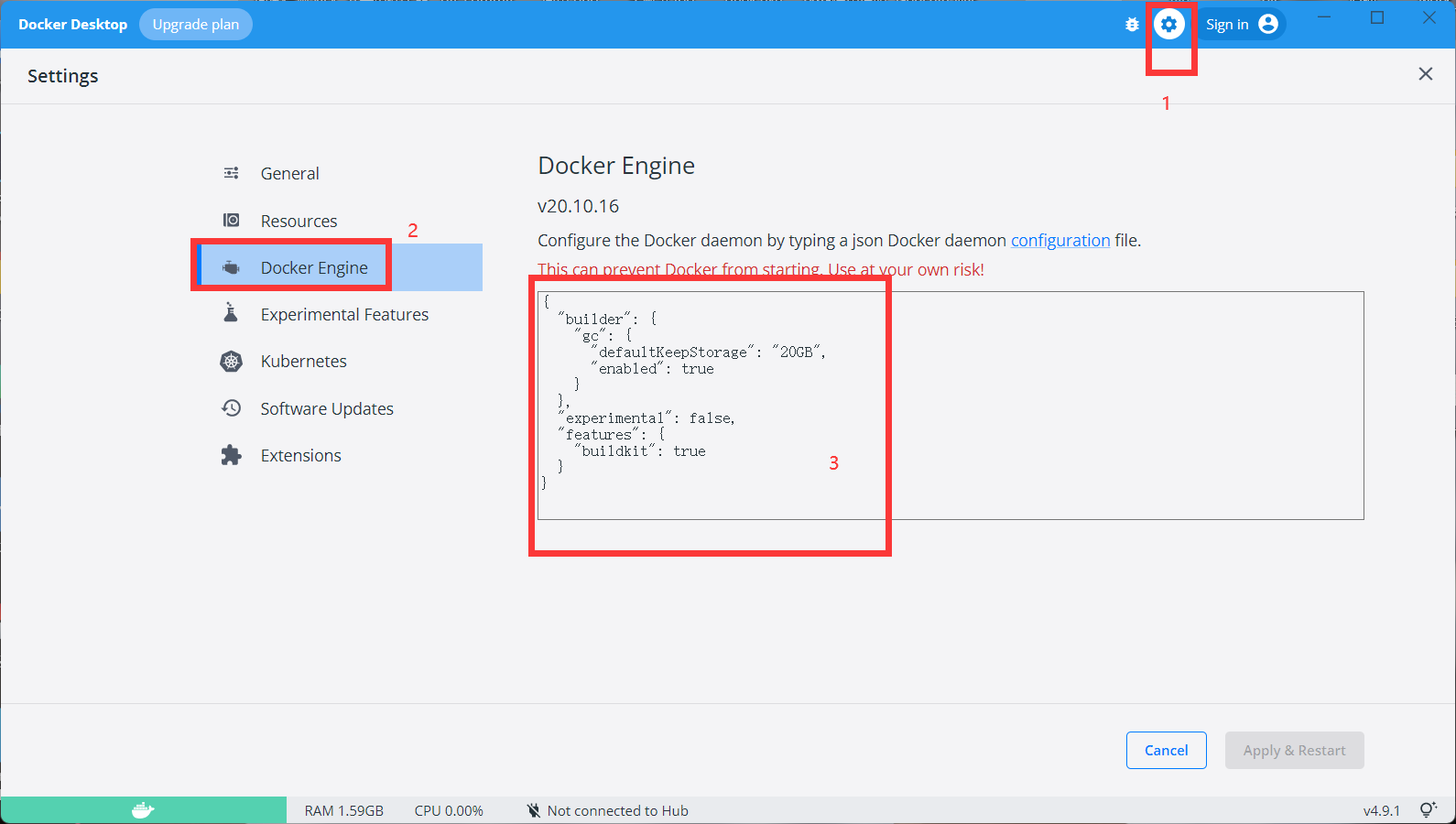Click the Resources disk icon
Image resolution: width=1456 pixels, height=824 pixels.
pos(232,221)
